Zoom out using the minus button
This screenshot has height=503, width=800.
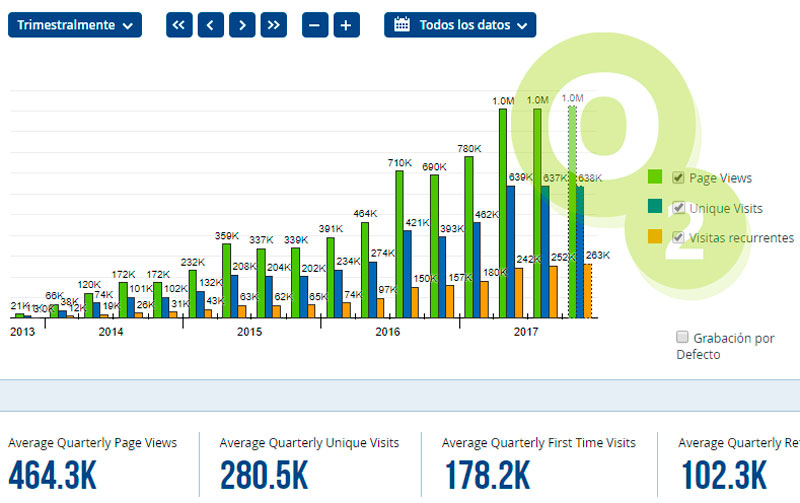click(x=315, y=25)
